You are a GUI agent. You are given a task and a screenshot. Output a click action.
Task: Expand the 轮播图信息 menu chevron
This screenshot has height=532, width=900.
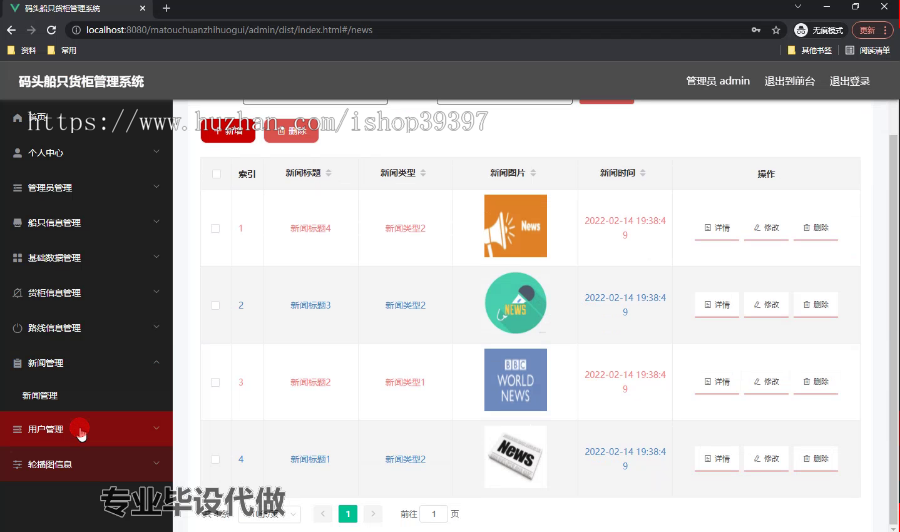point(156,463)
